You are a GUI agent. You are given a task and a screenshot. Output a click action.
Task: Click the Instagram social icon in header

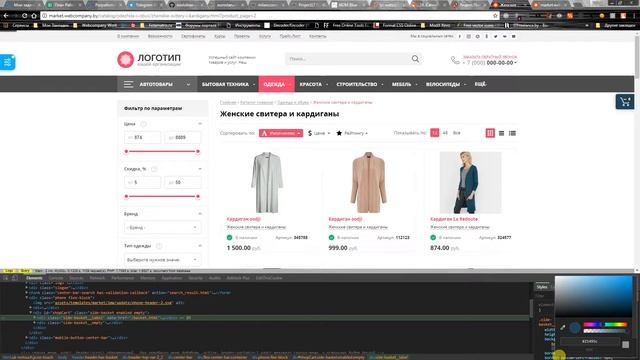click(469, 36)
